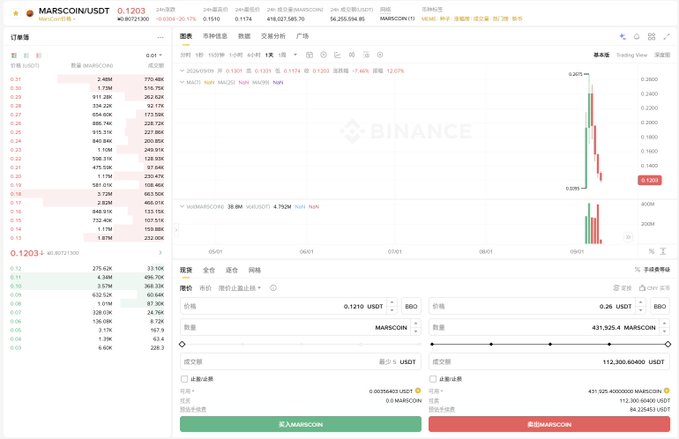Open the stop-limit order type dropdown
The height and width of the screenshot is (439, 679).
coord(240,288)
